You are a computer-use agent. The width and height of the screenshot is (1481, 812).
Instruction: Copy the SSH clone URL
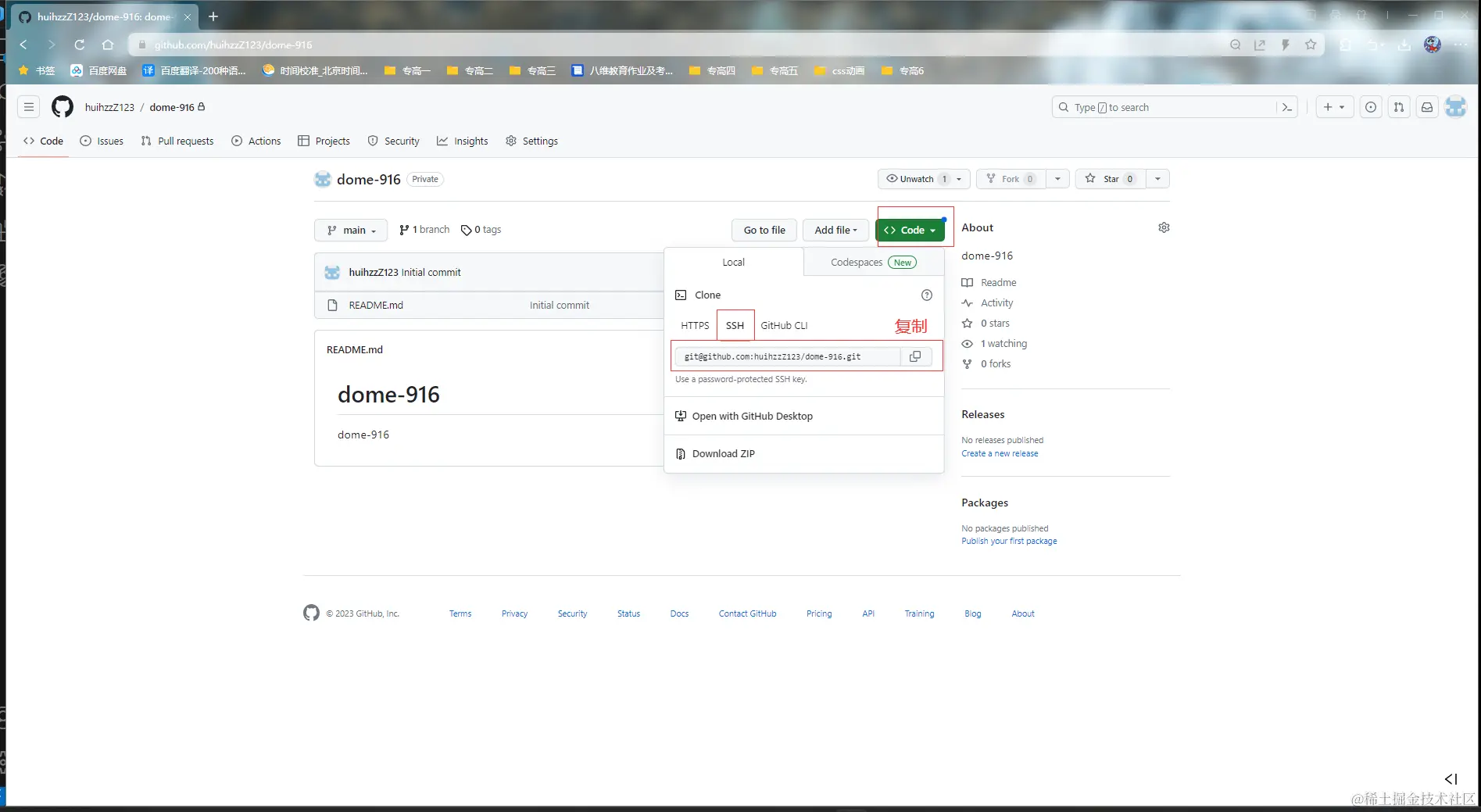915,356
